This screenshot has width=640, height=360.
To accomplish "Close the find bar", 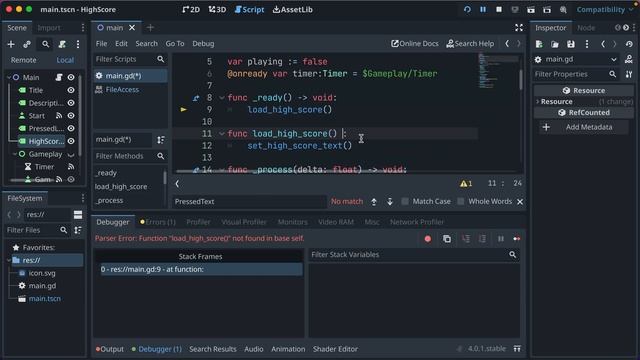I will tap(520, 202).
